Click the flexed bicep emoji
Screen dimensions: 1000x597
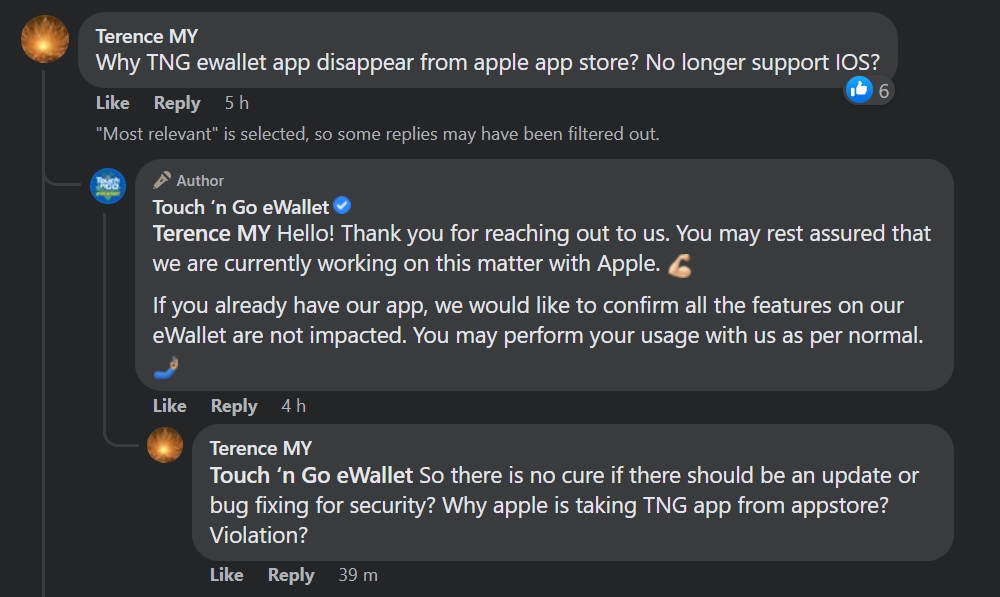(680, 266)
